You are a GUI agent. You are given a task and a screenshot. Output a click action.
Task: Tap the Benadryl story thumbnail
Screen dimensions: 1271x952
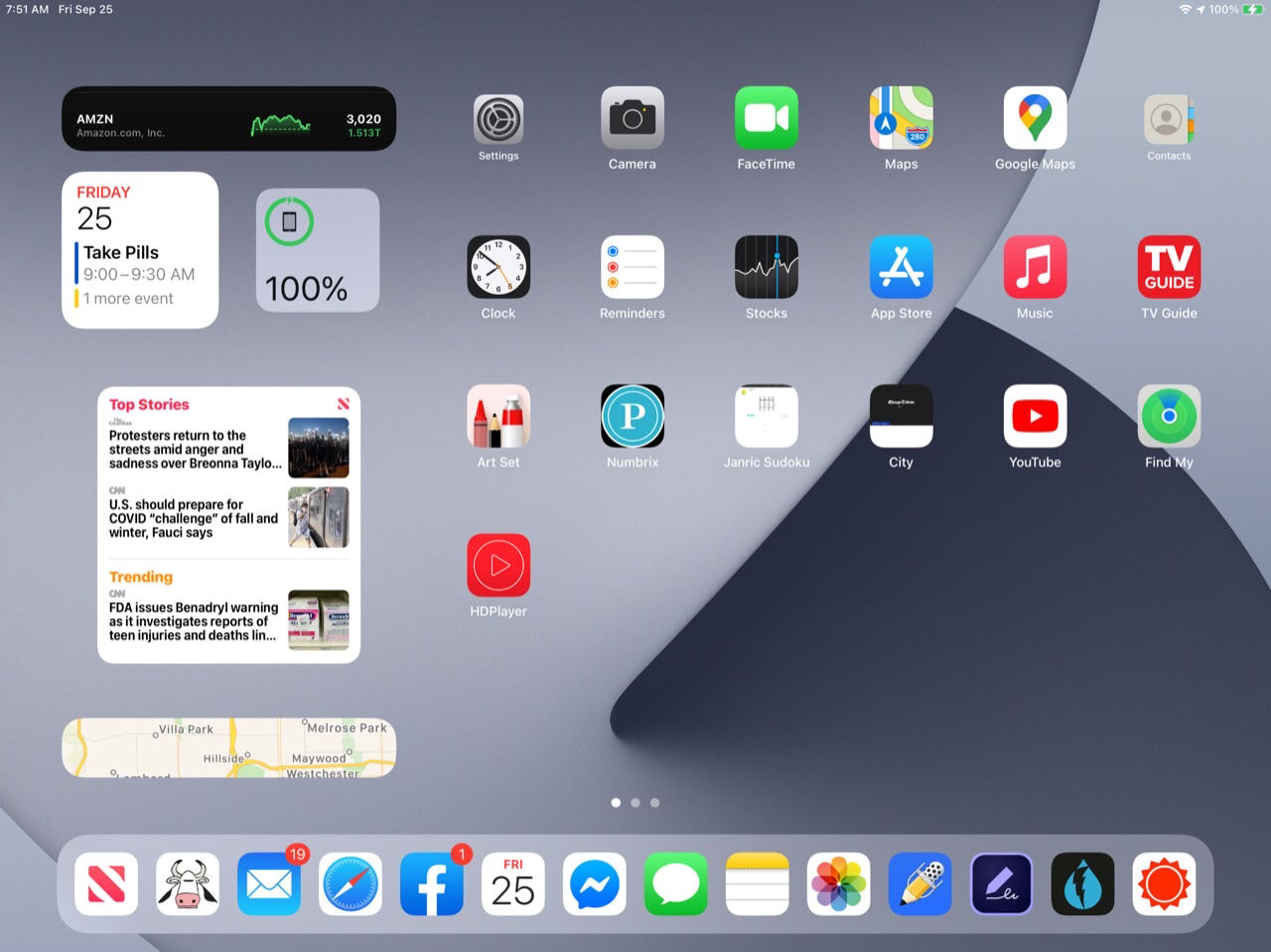pos(319,620)
